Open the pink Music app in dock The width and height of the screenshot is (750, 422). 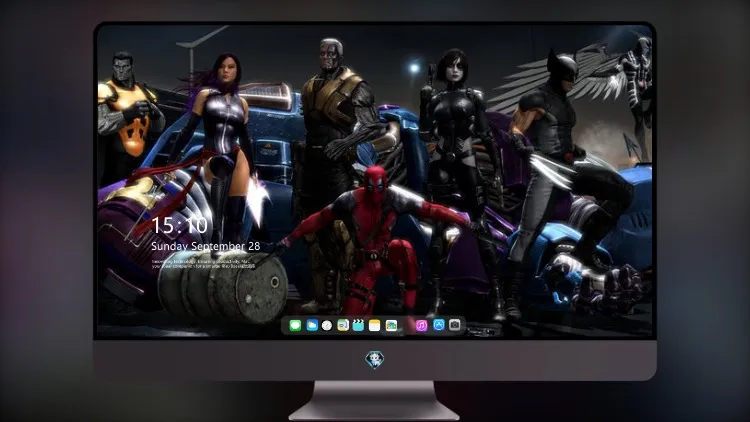(x=421, y=325)
